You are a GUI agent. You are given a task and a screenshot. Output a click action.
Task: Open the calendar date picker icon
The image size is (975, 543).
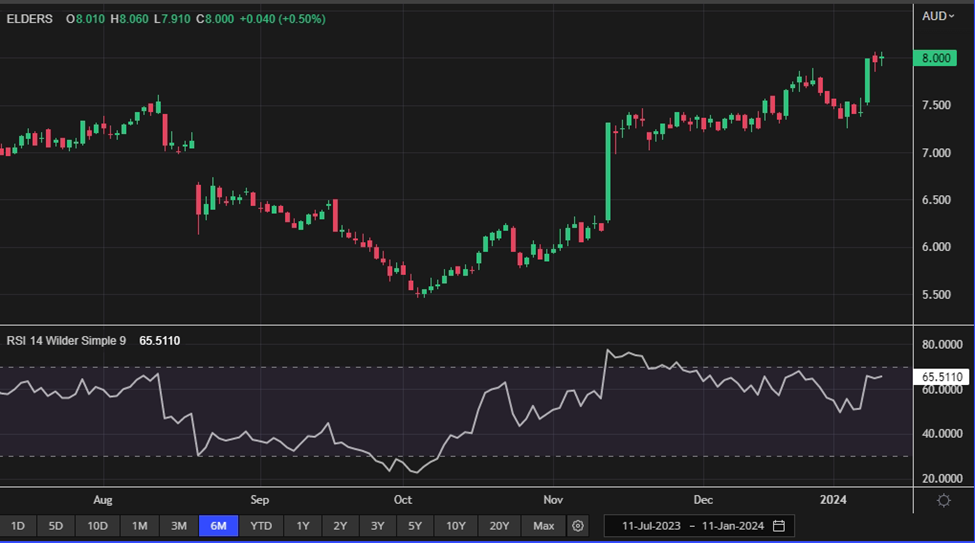(779, 526)
